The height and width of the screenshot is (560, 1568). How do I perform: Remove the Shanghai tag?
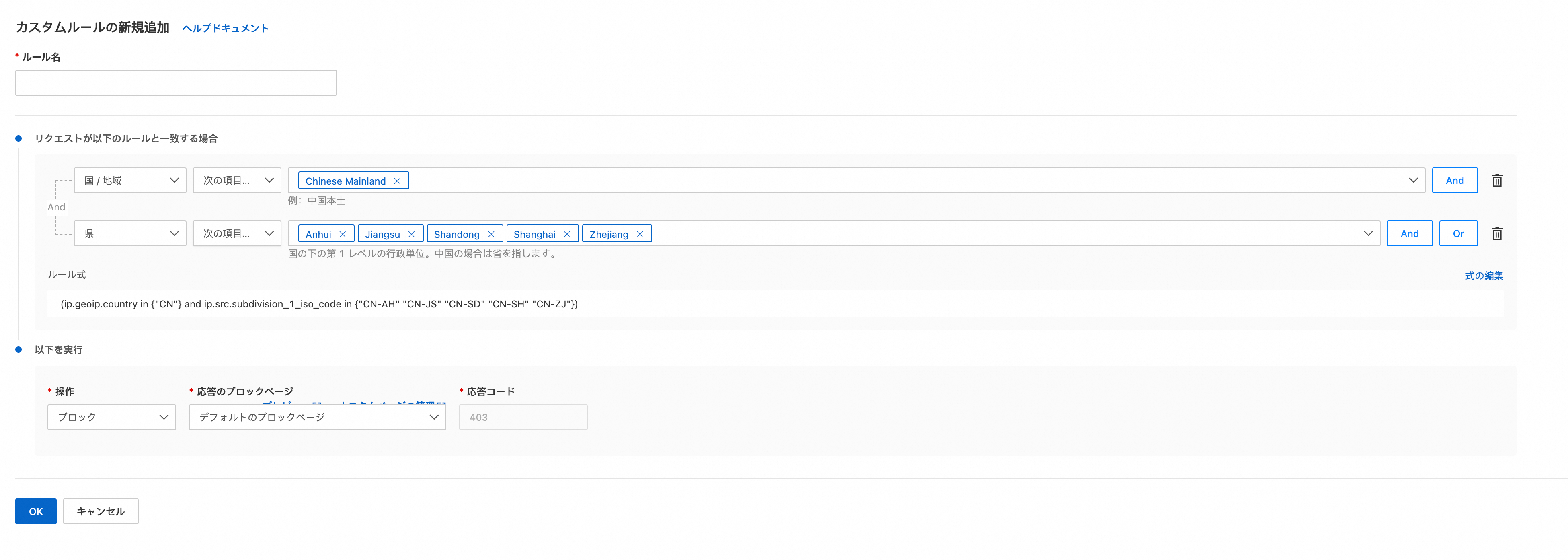click(x=567, y=234)
